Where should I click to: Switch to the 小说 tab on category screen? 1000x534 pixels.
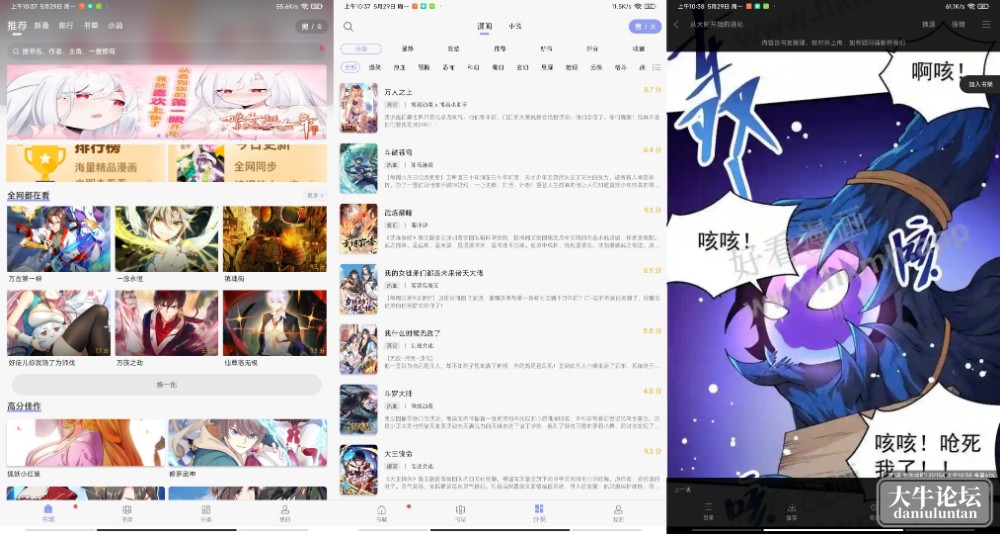515,26
